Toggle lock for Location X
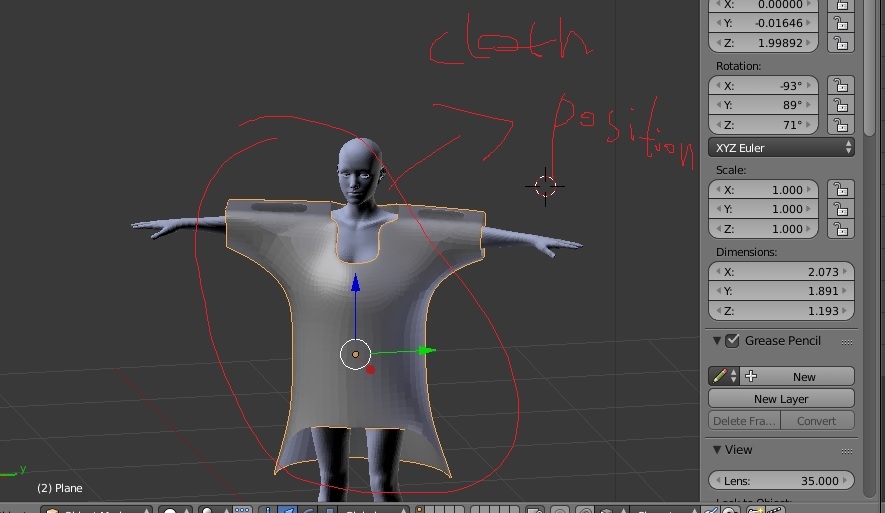Viewport: 885px width, 513px height. click(x=841, y=5)
